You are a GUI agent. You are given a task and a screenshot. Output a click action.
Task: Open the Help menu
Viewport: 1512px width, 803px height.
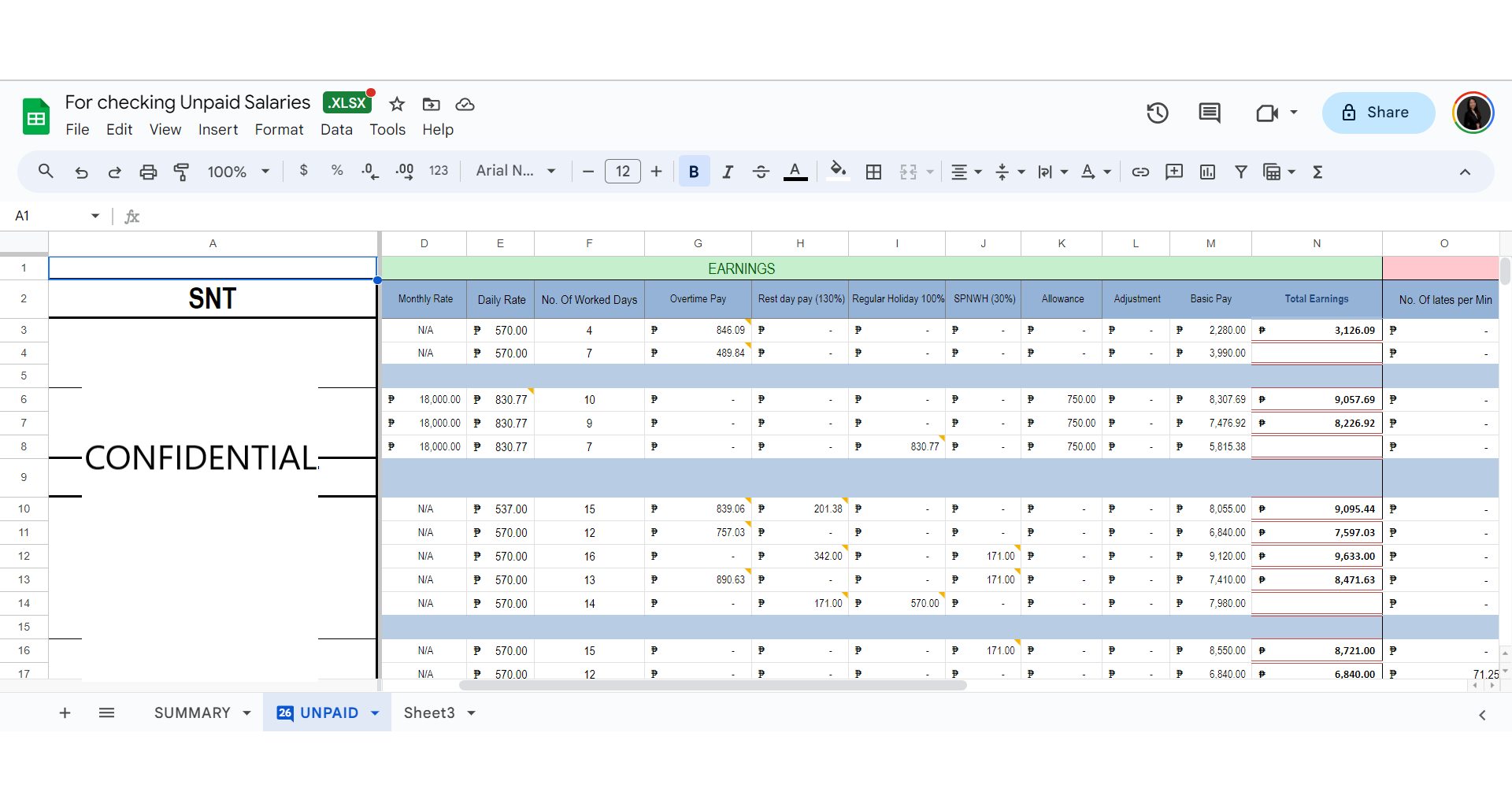pos(438,130)
